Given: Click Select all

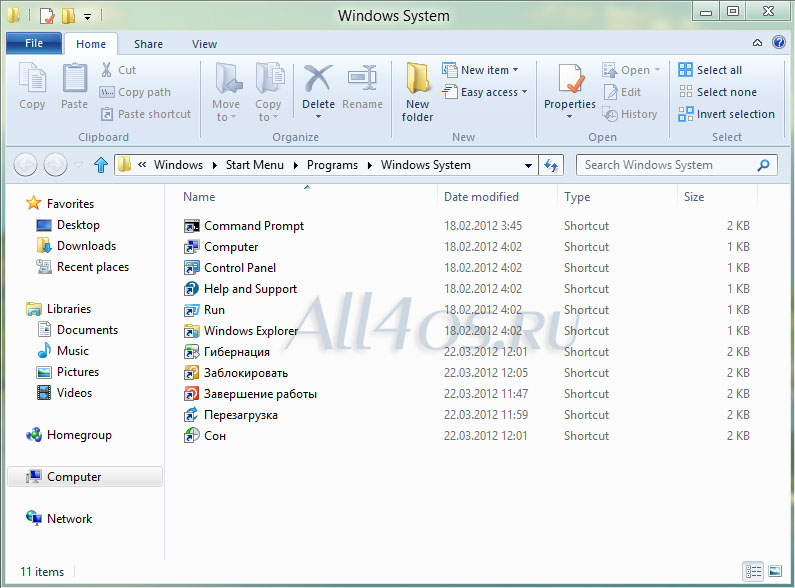Looking at the screenshot, I should 710,70.
